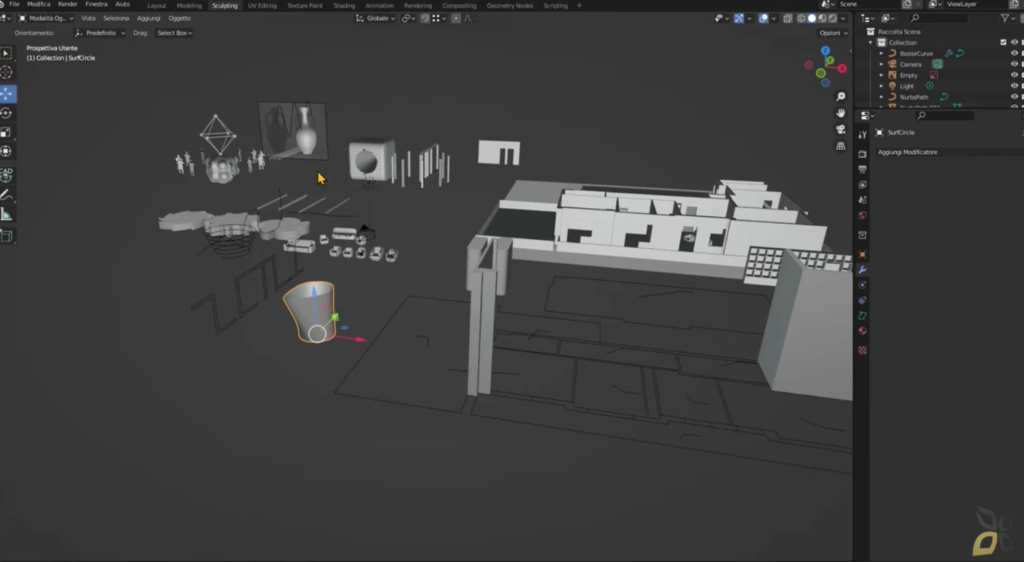The height and width of the screenshot is (562, 1024).
Task: Switch to the Shading workspace tab
Action: point(344,5)
